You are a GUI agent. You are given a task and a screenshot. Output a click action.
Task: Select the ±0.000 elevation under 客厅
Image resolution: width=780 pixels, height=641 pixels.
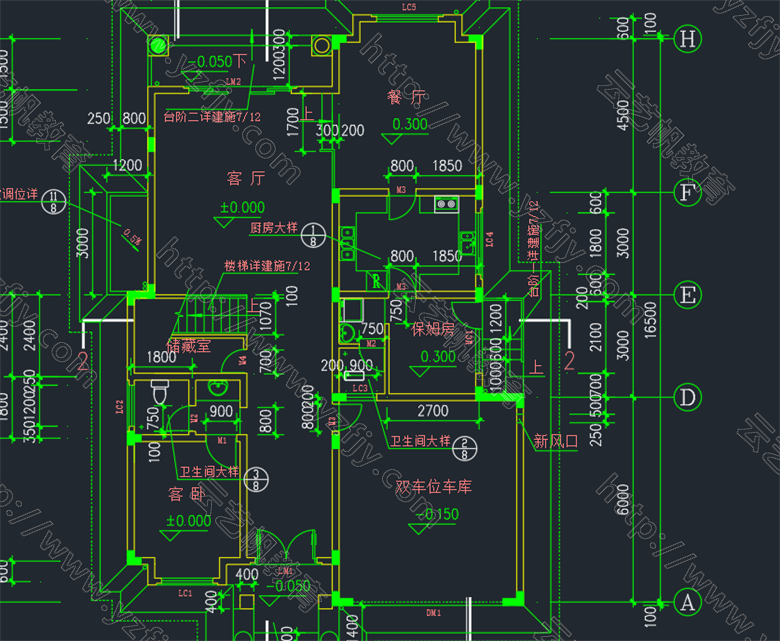pos(242,207)
